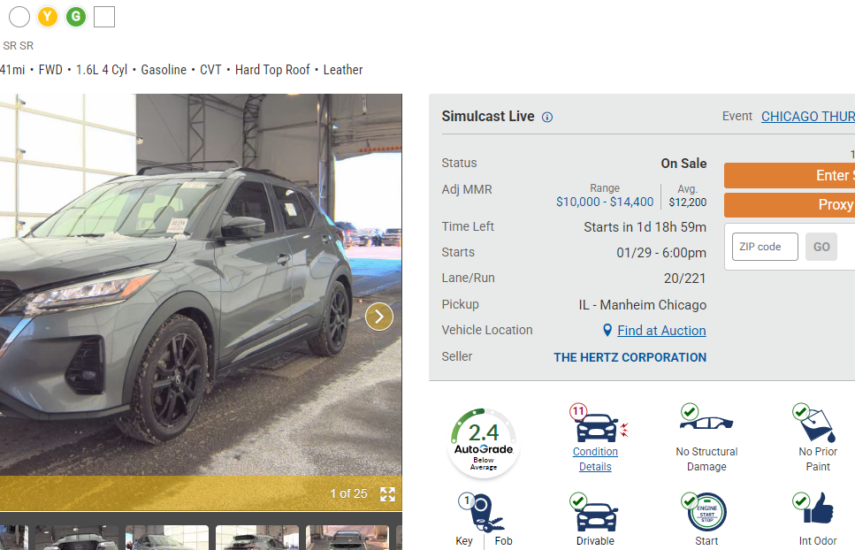855x550 pixels.
Task: Open the 2.4 AutoGrade badge
Action: pyautogui.click(x=483, y=443)
